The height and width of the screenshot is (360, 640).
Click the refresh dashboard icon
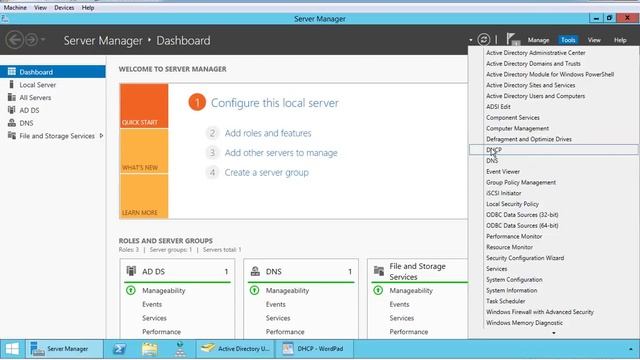[484, 40]
